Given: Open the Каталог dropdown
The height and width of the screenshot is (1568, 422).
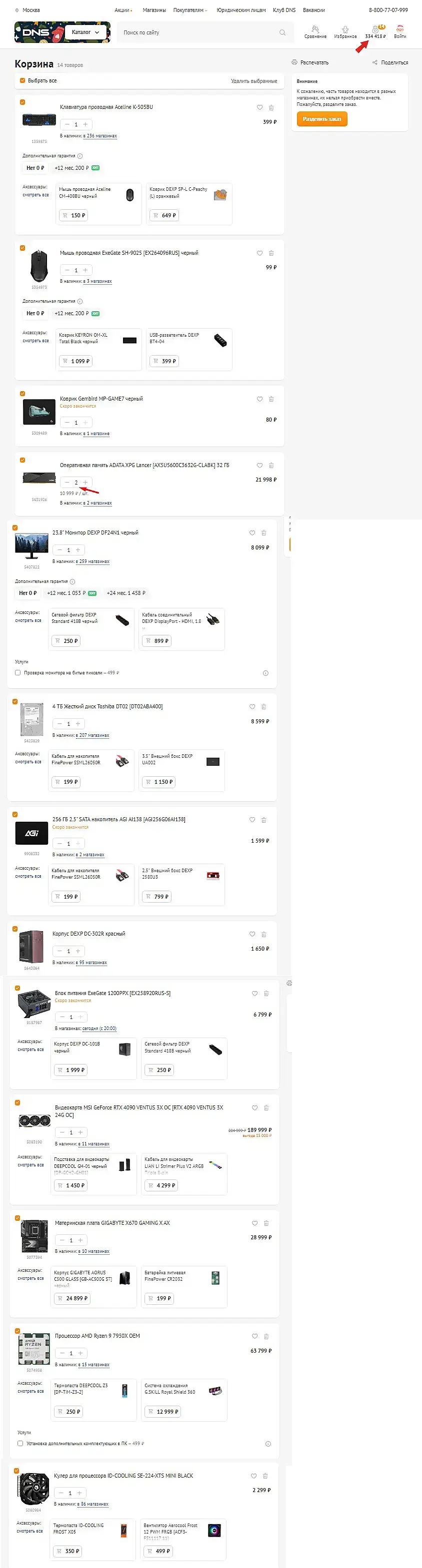Looking at the screenshot, I should click(x=85, y=32).
